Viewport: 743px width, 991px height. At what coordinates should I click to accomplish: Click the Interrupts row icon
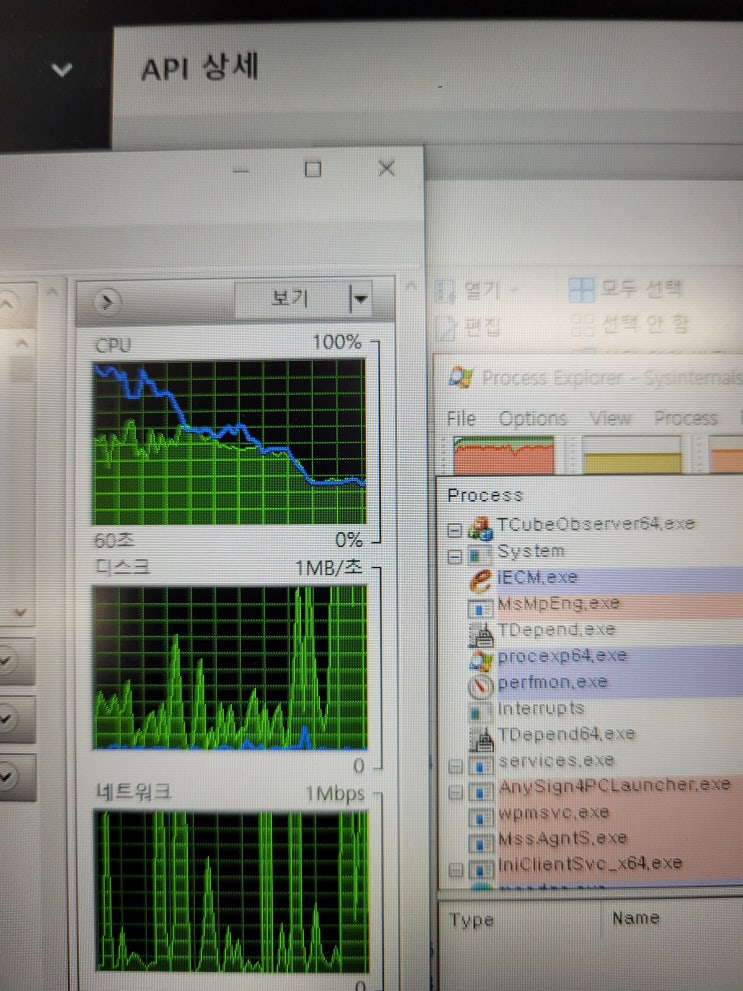click(x=480, y=713)
